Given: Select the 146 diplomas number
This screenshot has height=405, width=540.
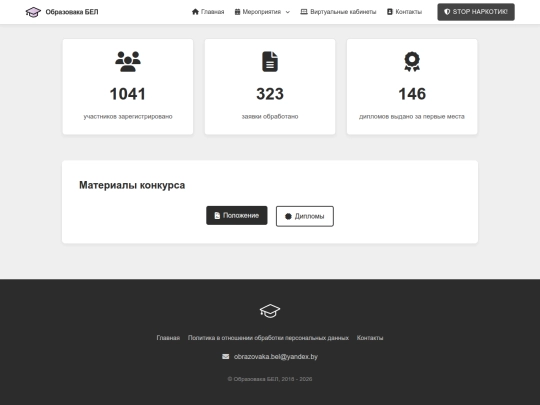Looking at the screenshot, I should pos(412,94).
